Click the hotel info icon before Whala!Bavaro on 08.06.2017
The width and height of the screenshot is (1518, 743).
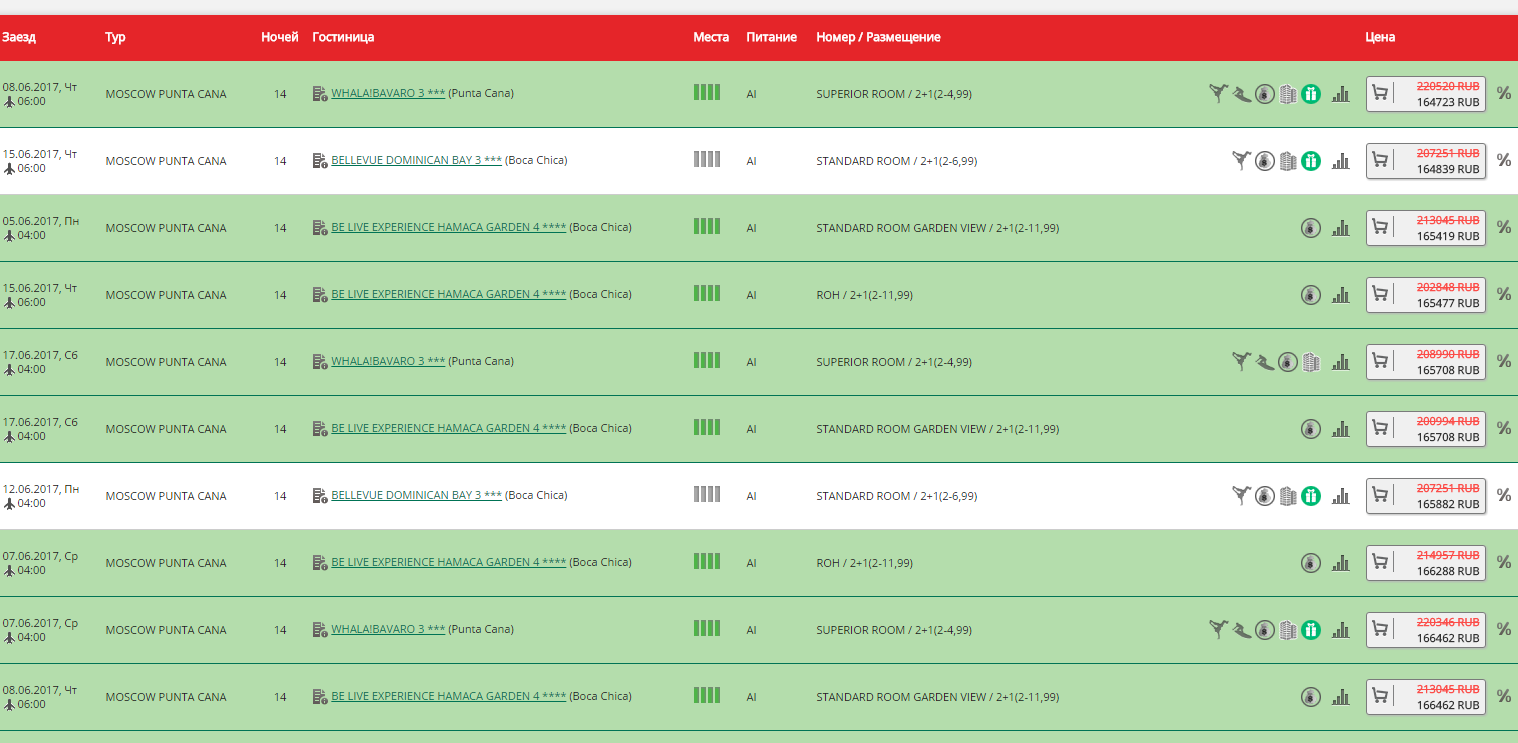[320, 94]
